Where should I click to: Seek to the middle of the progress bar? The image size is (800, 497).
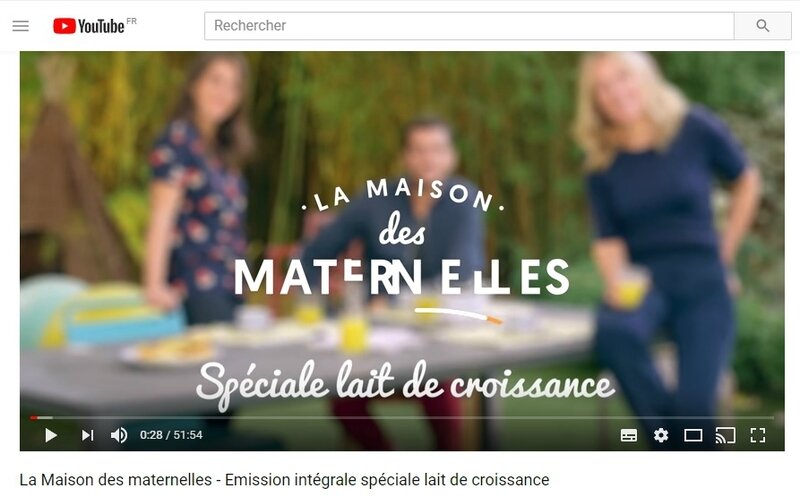(402, 417)
